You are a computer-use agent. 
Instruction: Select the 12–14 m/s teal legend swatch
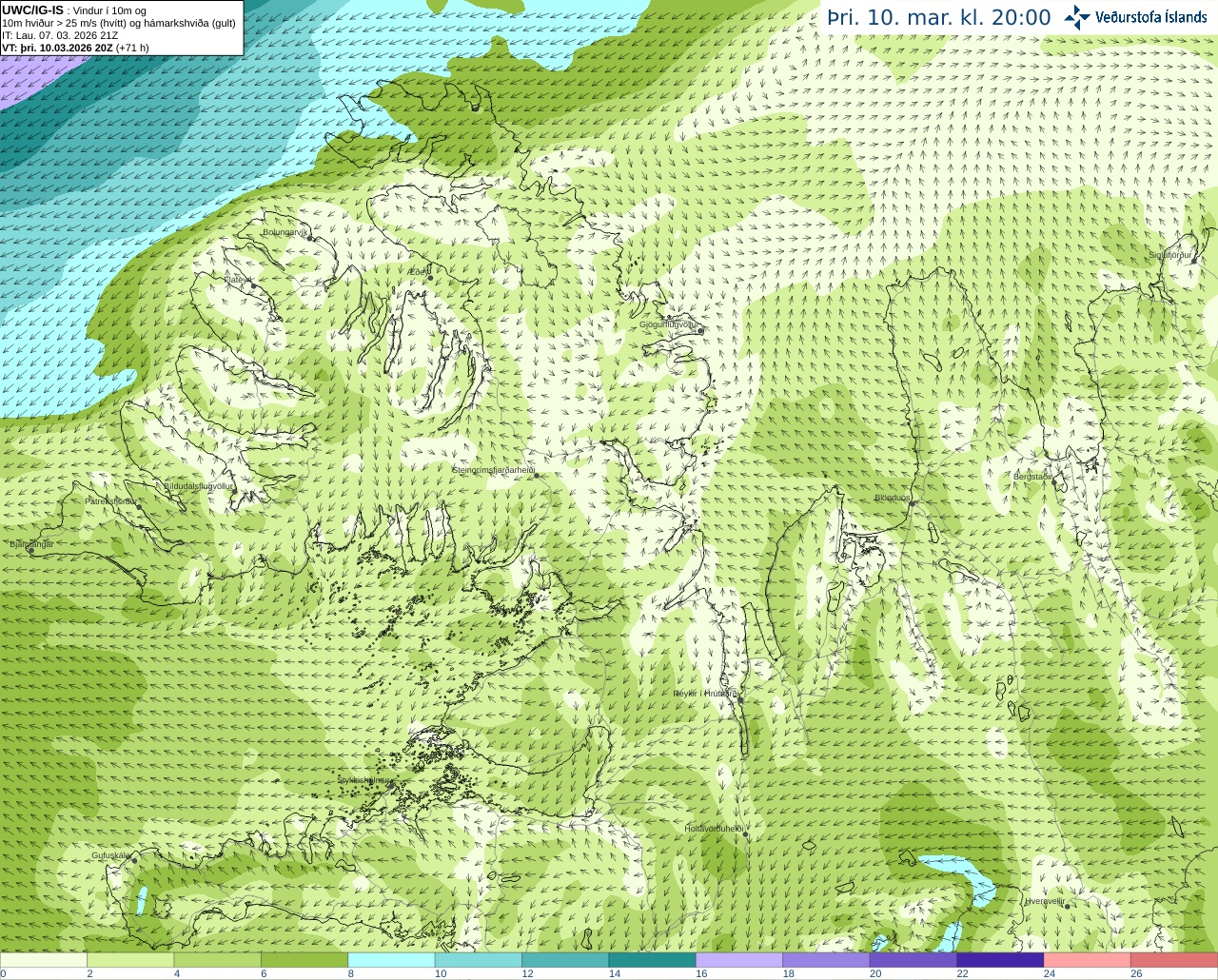tap(565, 960)
